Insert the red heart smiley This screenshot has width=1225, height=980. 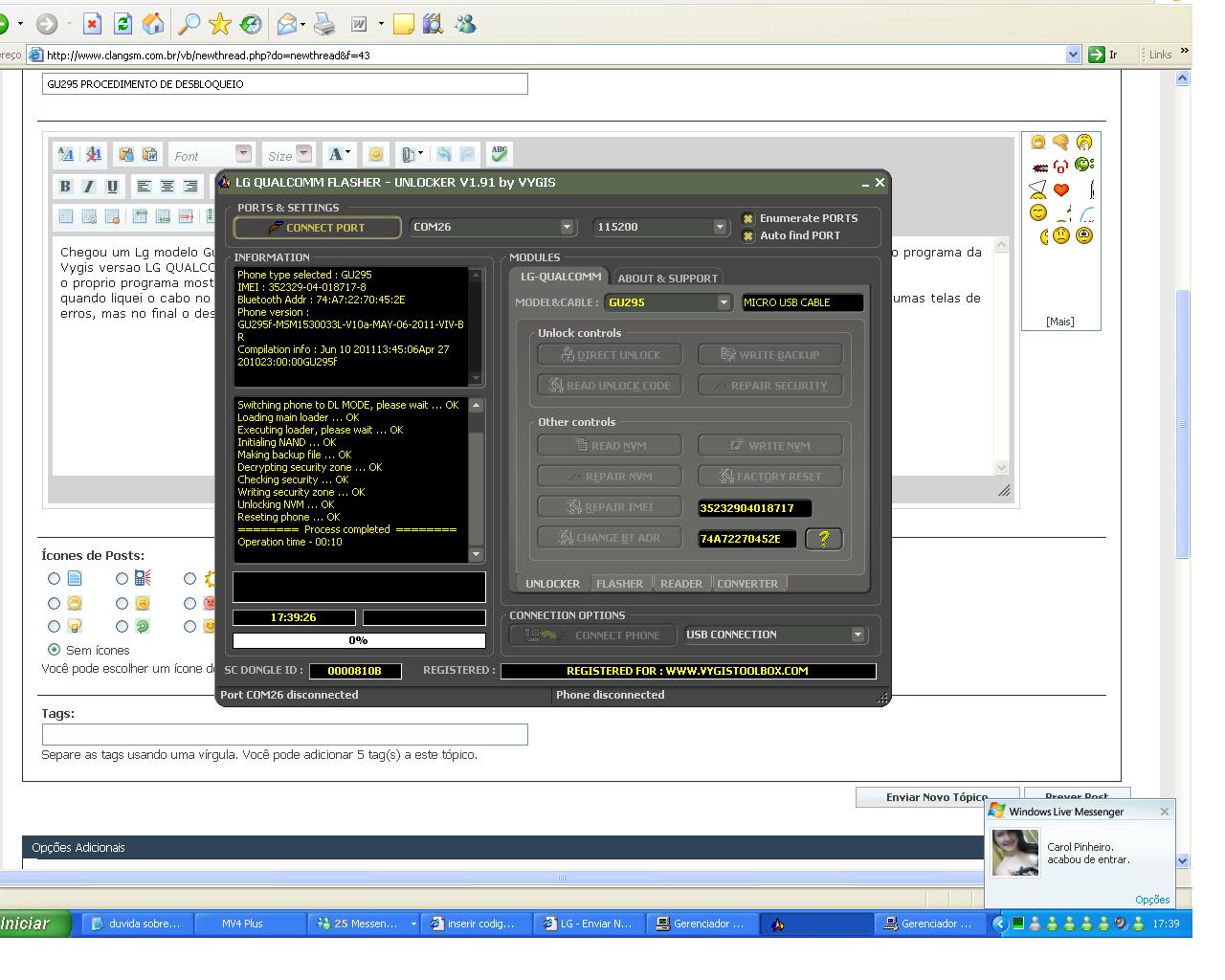(1060, 189)
